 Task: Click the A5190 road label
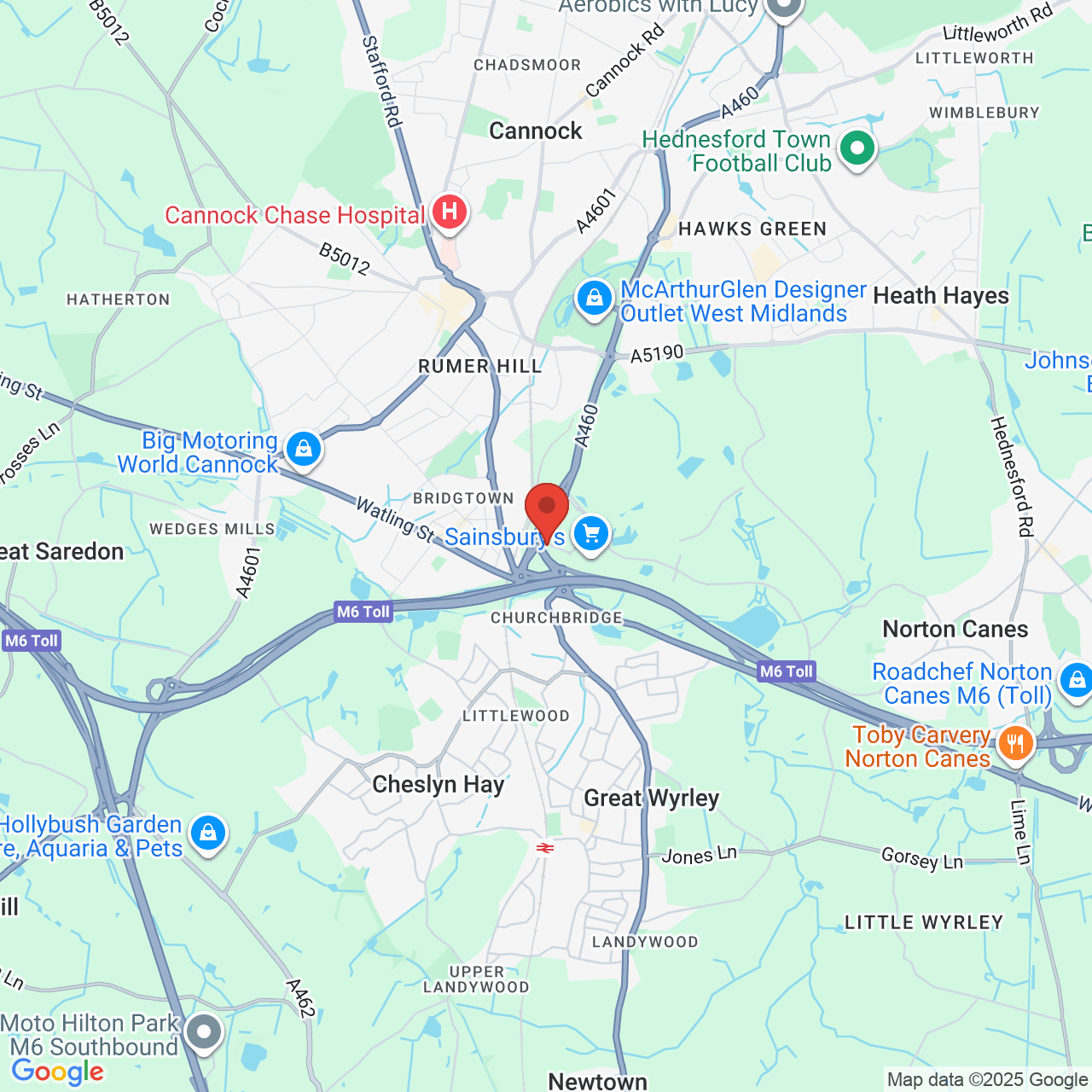pyautogui.click(x=657, y=353)
